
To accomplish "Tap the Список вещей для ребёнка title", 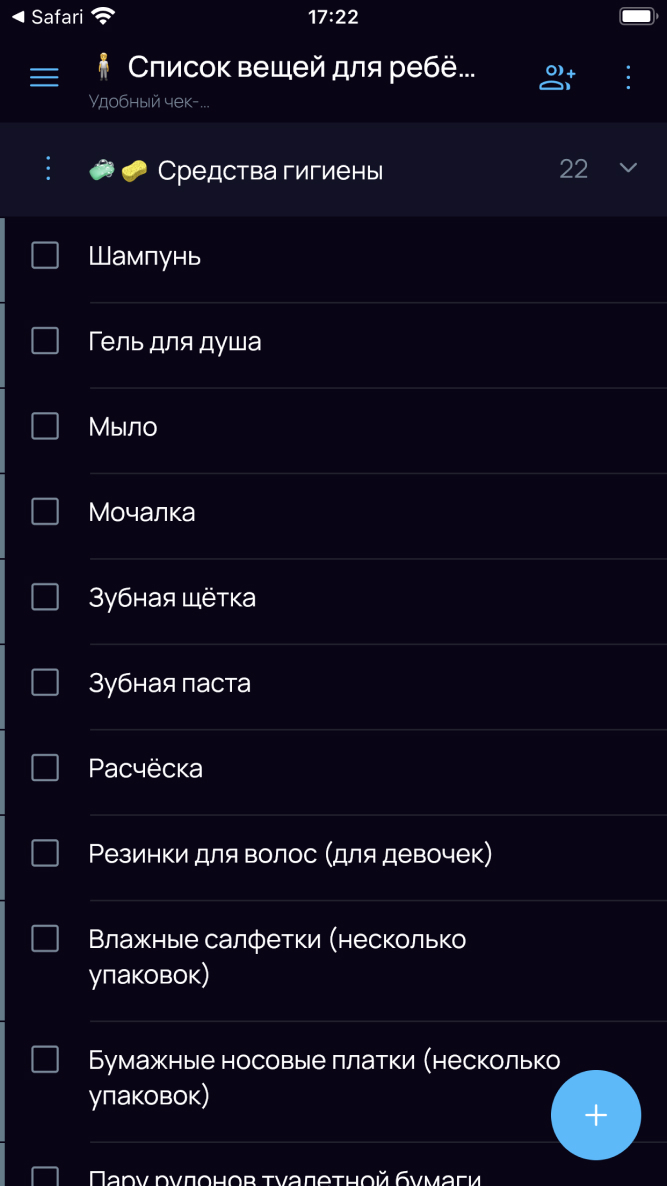I will click(302, 68).
